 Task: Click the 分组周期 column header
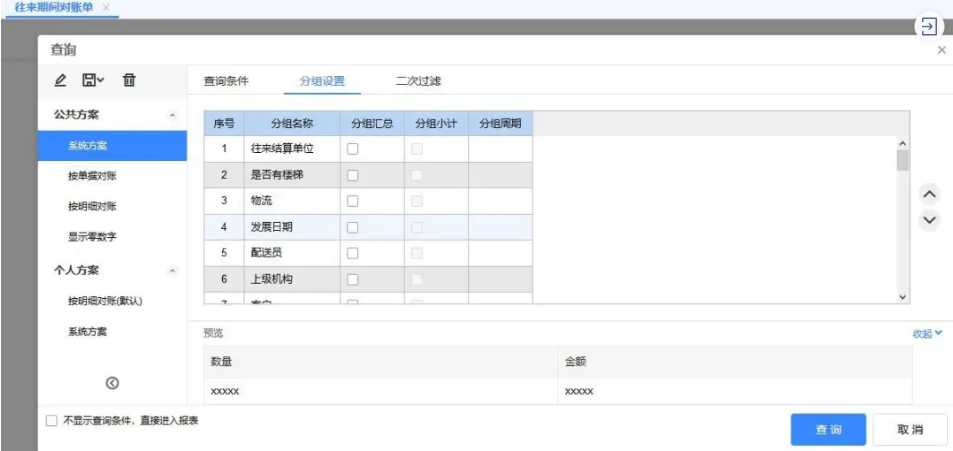(501, 123)
